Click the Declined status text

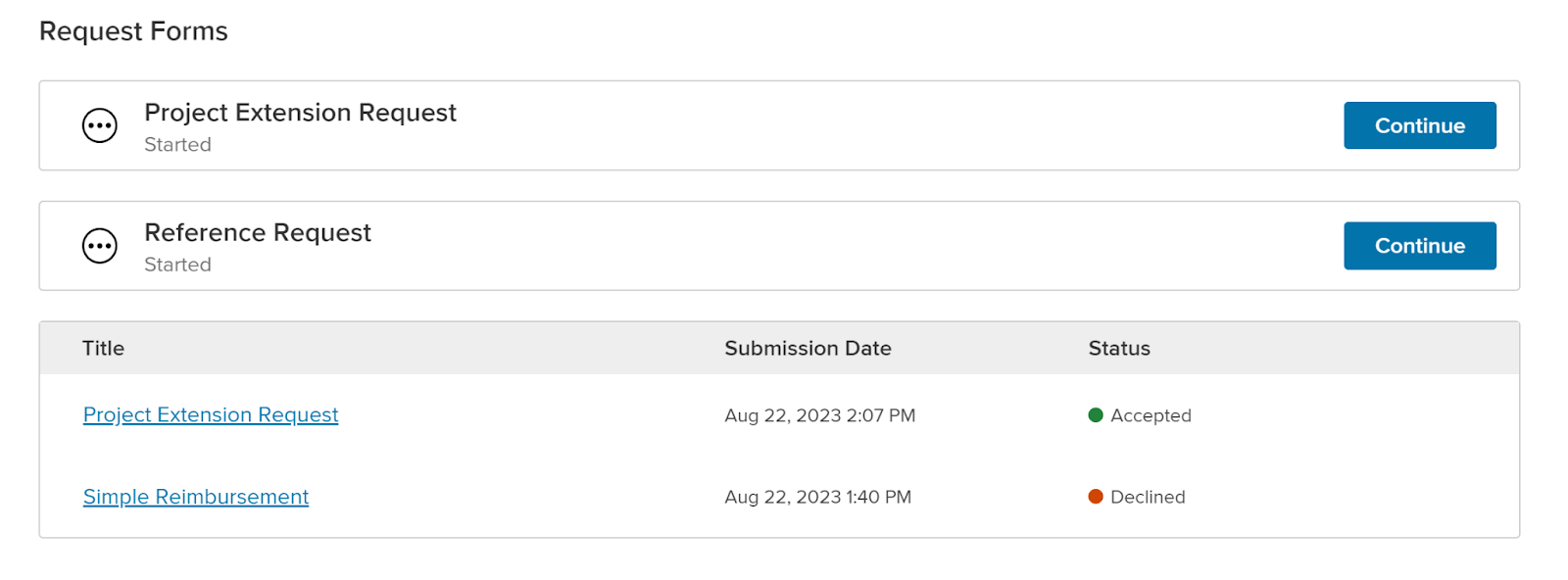[x=1148, y=497]
